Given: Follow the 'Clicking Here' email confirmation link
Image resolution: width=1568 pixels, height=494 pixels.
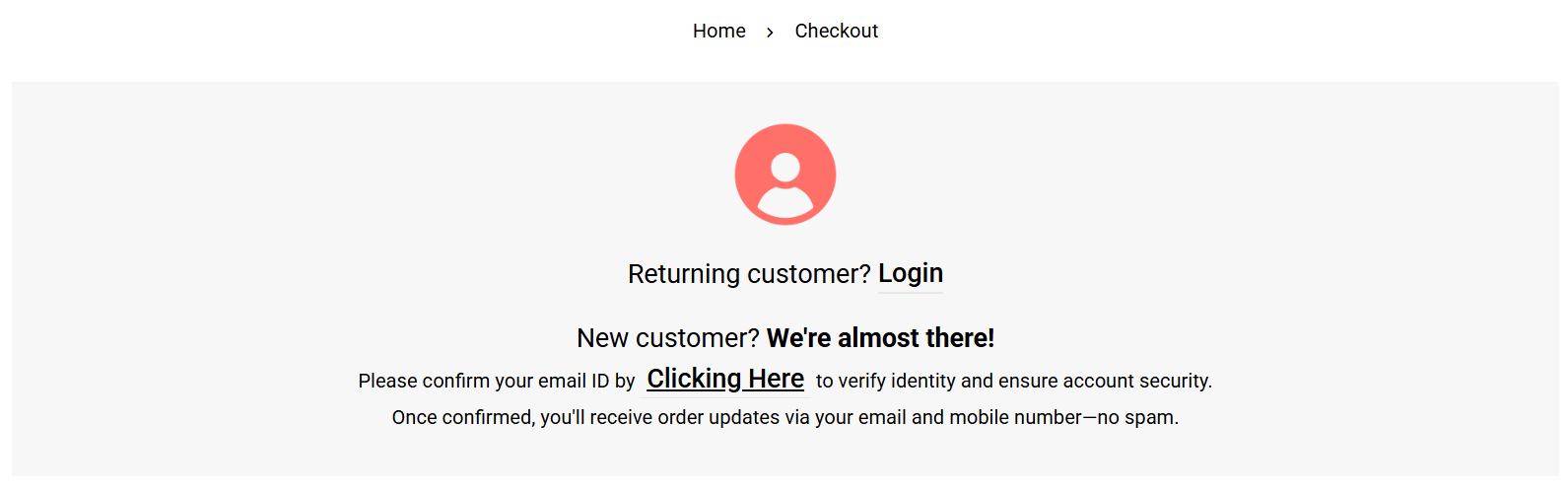Looking at the screenshot, I should click(x=725, y=379).
